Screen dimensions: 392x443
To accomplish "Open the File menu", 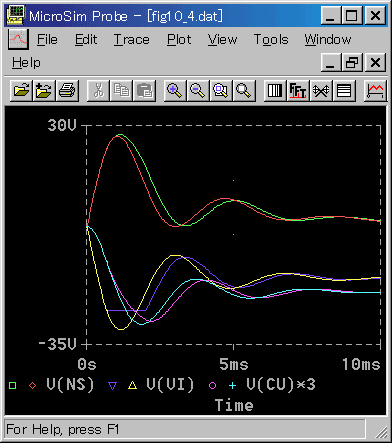I will pyautogui.click(x=47, y=40).
